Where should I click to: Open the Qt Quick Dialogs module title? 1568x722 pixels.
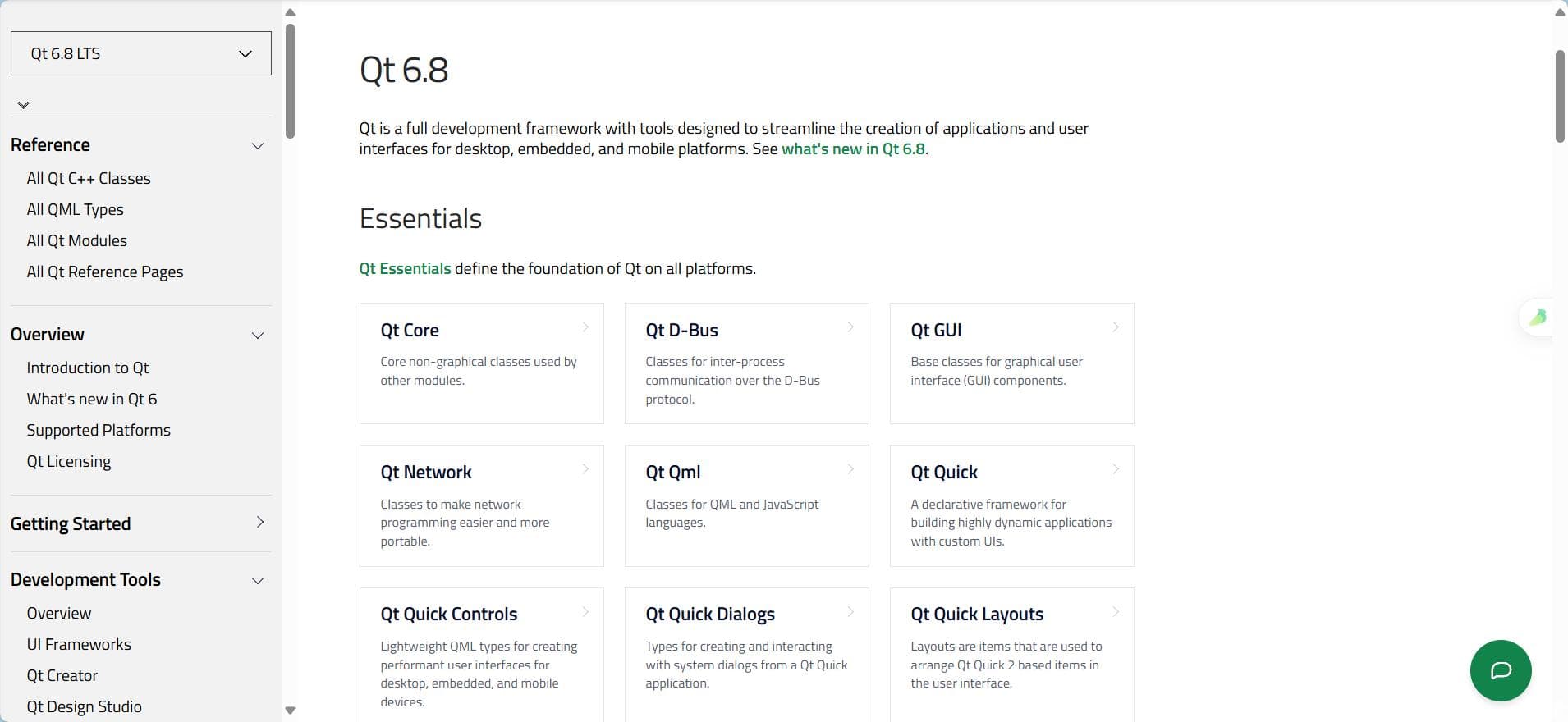point(710,614)
